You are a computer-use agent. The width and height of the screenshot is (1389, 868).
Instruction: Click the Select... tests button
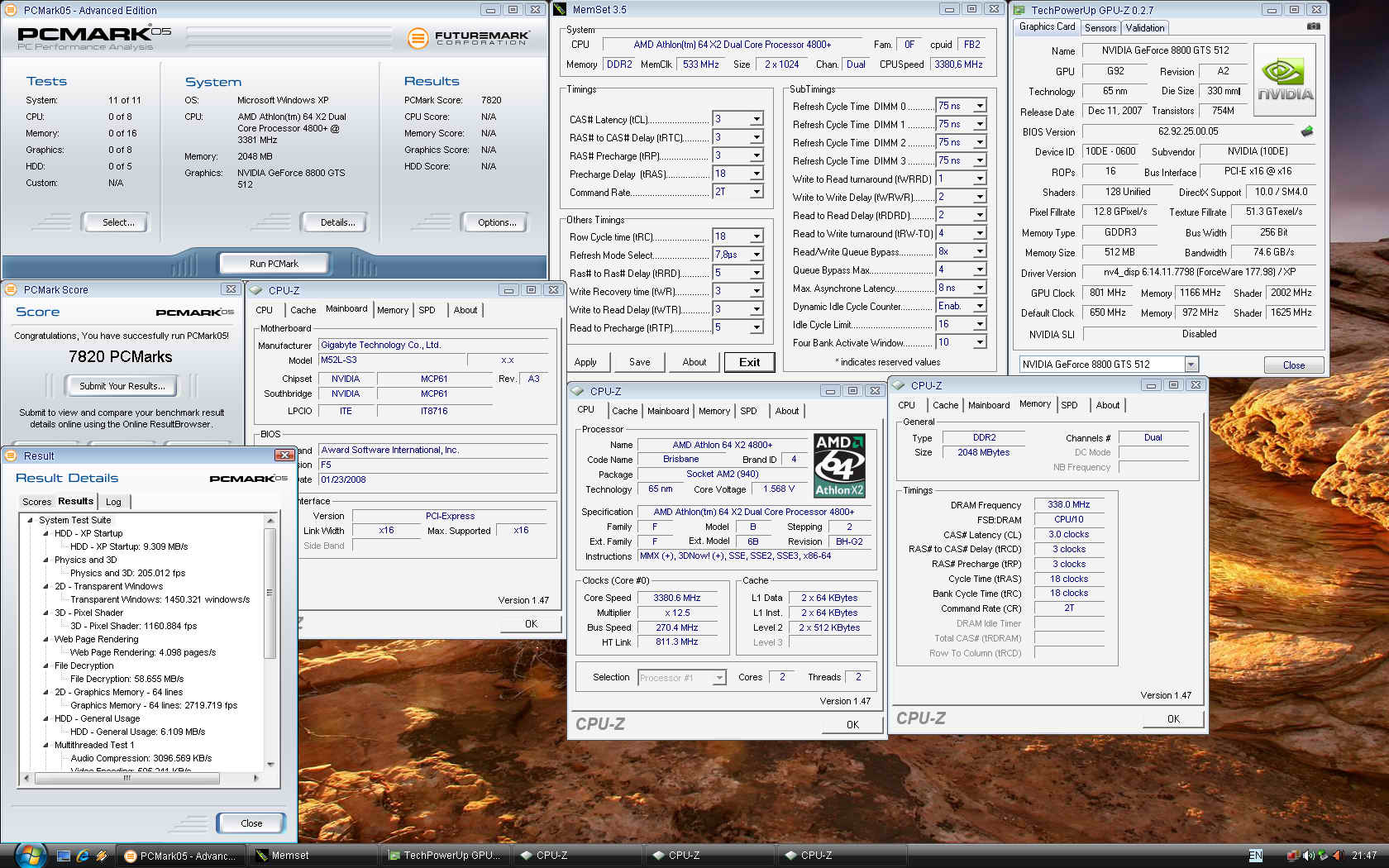(x=117, y=222)
